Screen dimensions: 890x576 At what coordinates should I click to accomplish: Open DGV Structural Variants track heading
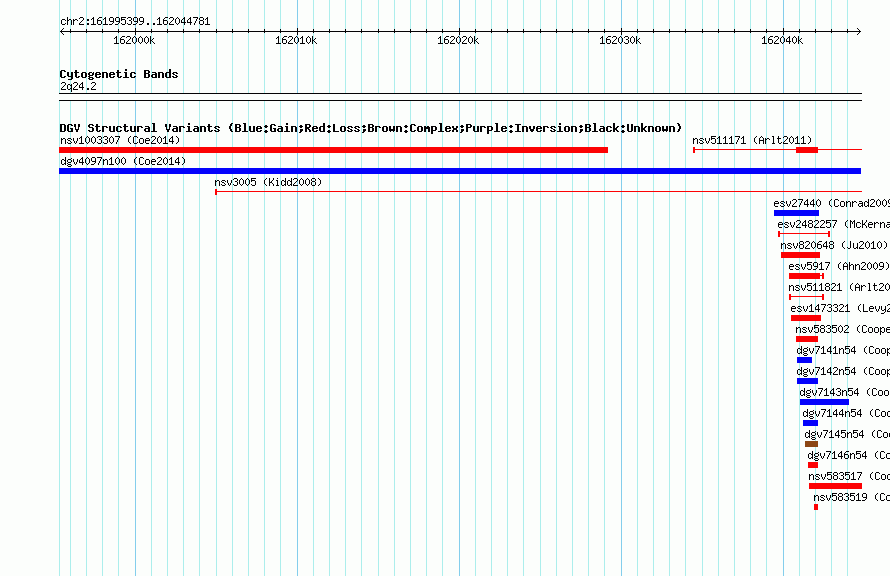pyautogui.click(x=371, y=128)
